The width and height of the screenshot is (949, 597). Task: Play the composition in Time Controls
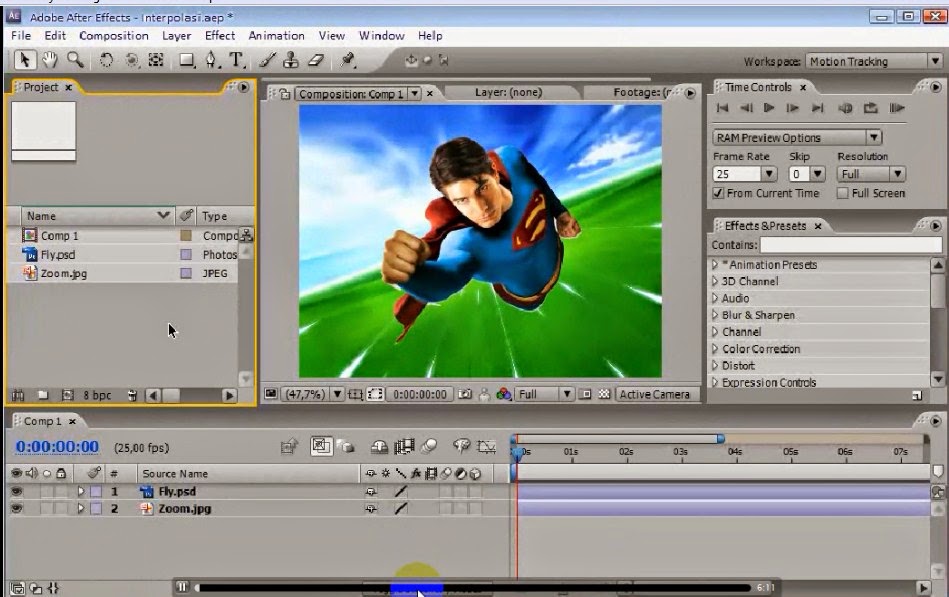pos(769,108)
